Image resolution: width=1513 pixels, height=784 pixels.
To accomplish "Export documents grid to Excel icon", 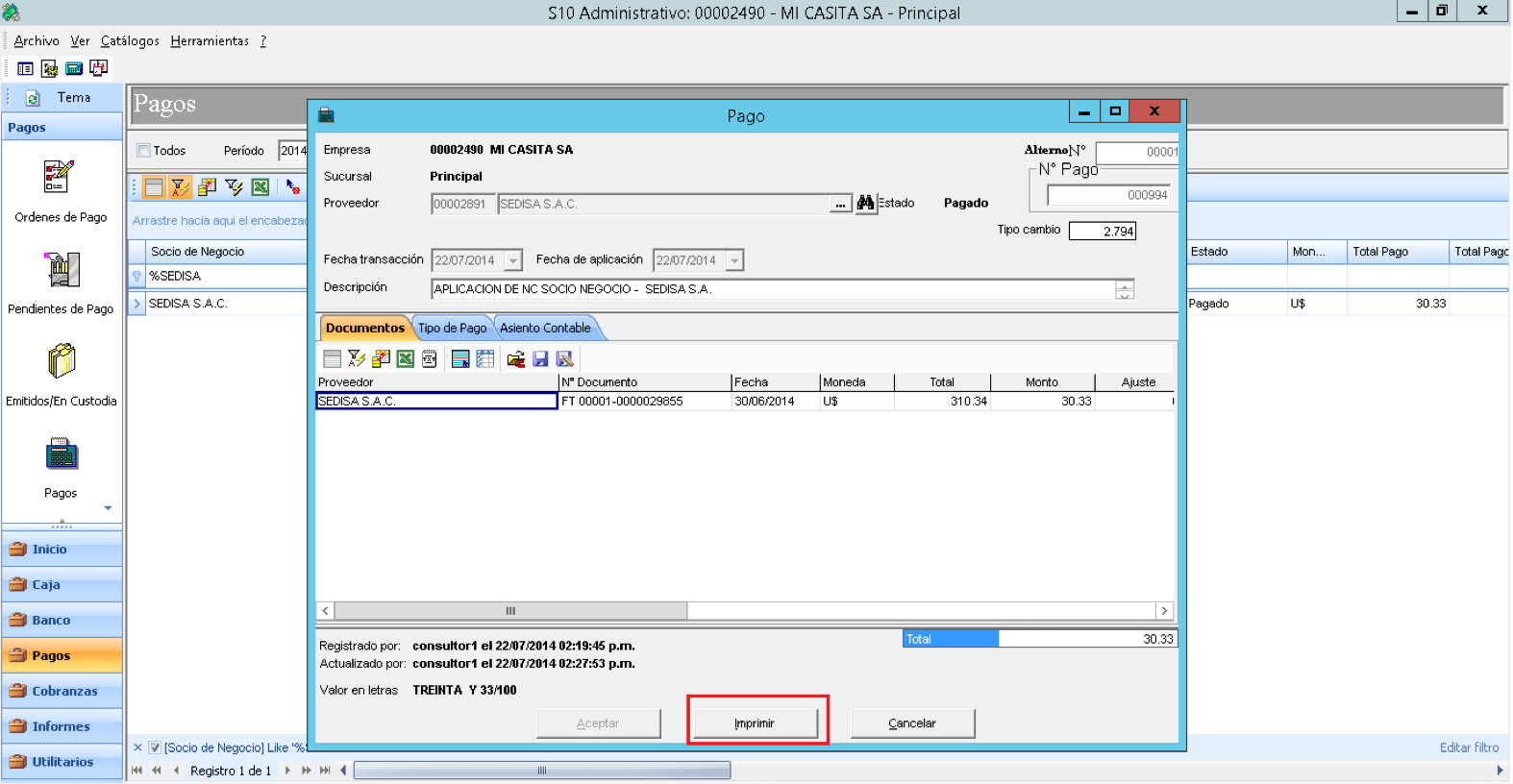I will (406, 358).
